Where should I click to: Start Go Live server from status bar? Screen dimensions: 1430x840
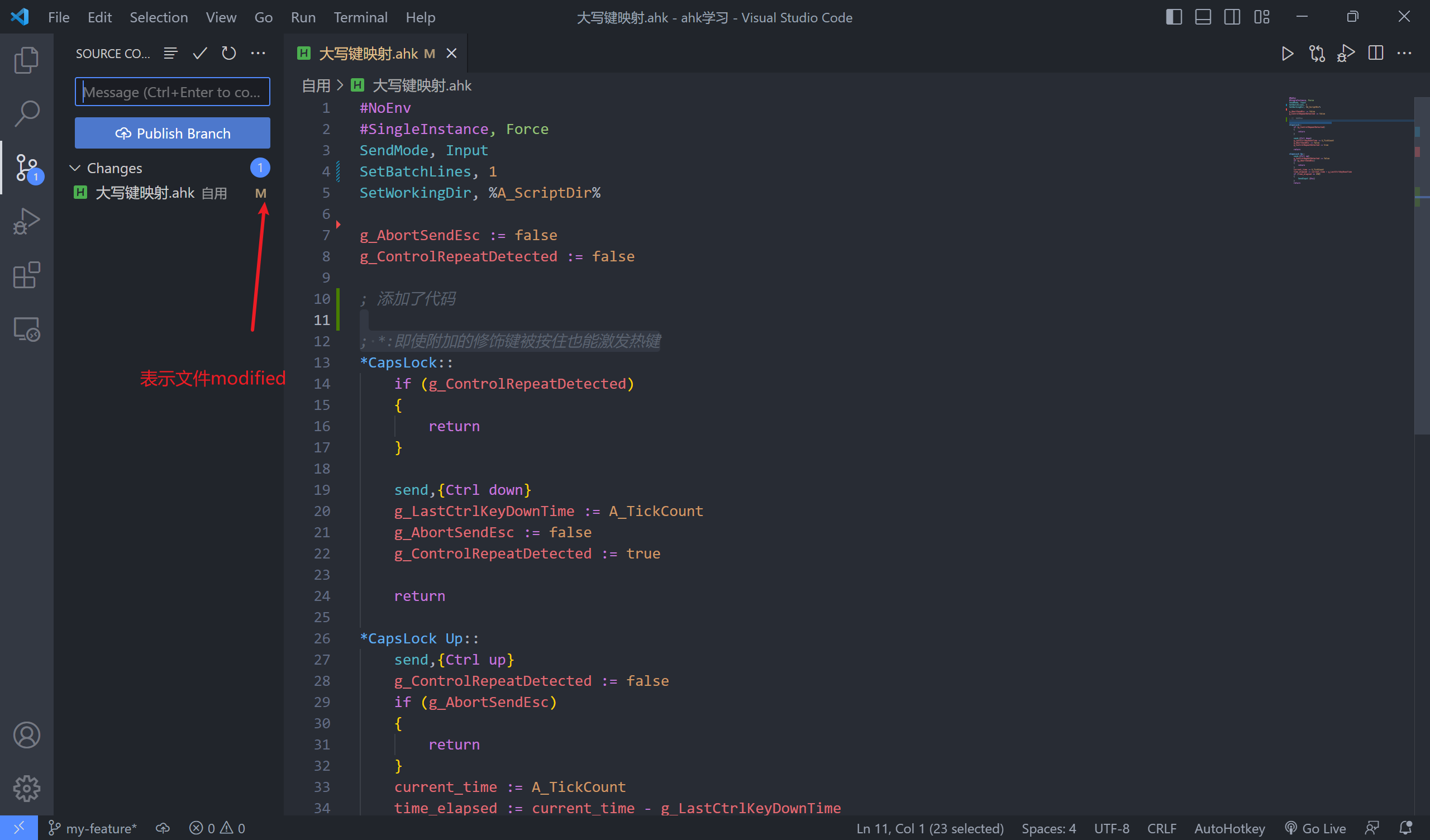pos(1315,828)
